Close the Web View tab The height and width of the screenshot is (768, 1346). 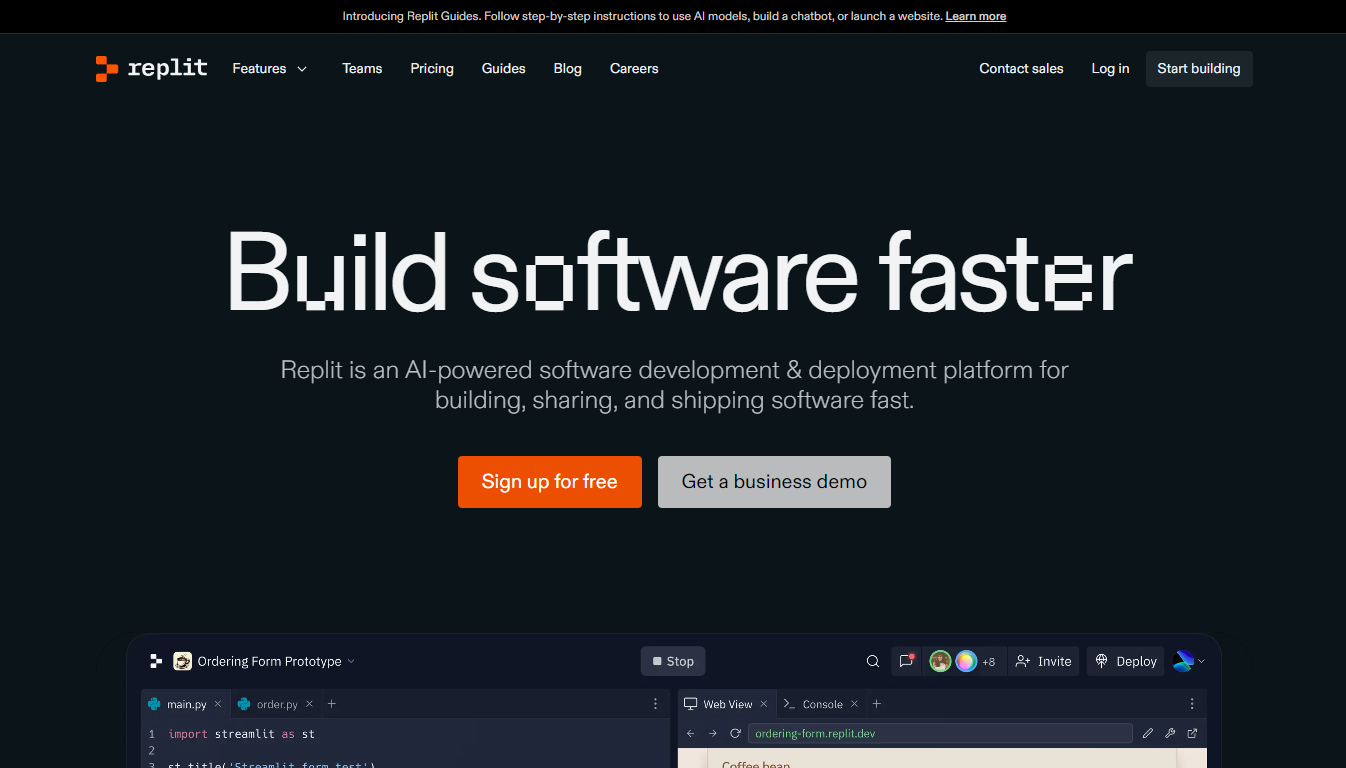764,704
